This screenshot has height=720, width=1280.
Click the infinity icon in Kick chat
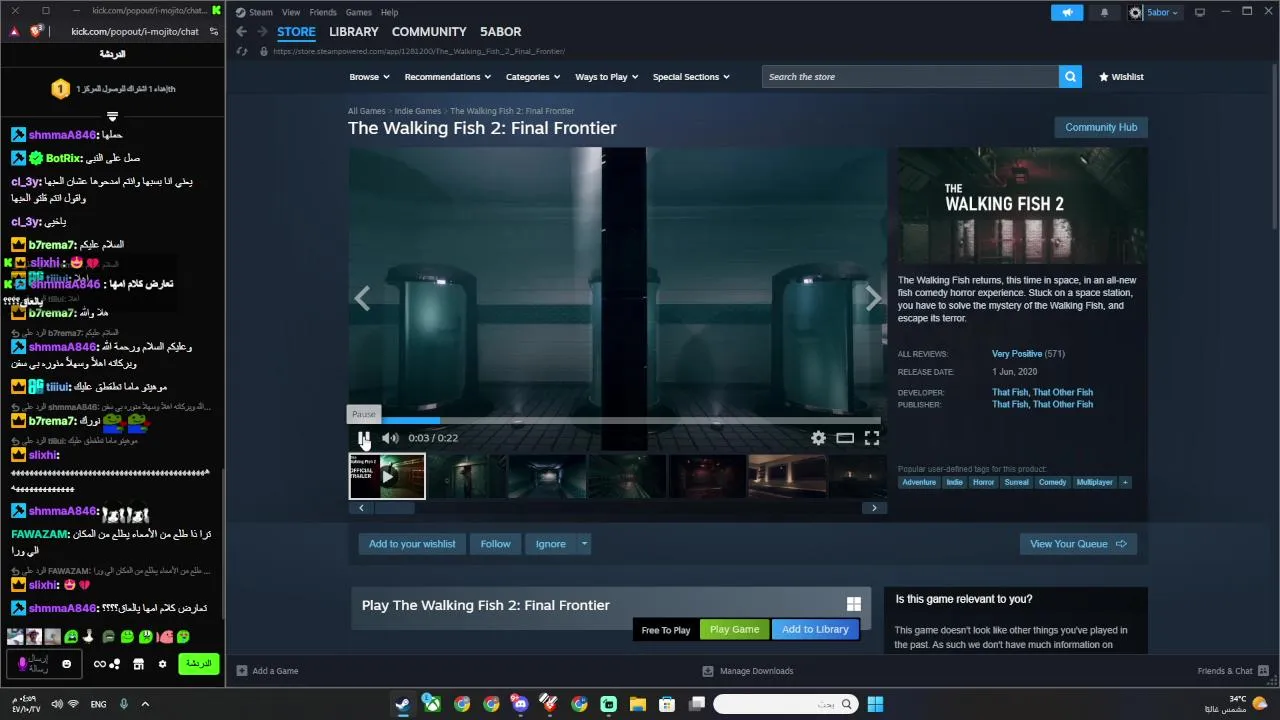coord(99,664)
